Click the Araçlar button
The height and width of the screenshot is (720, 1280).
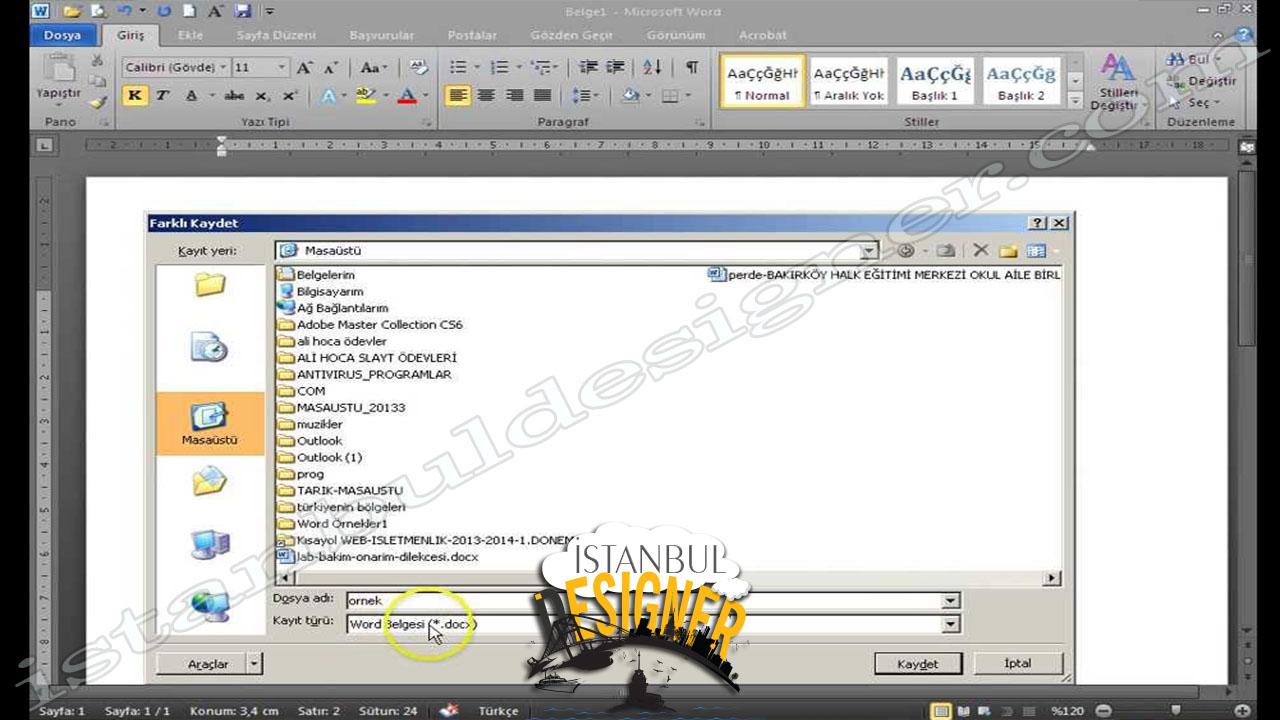208,663
